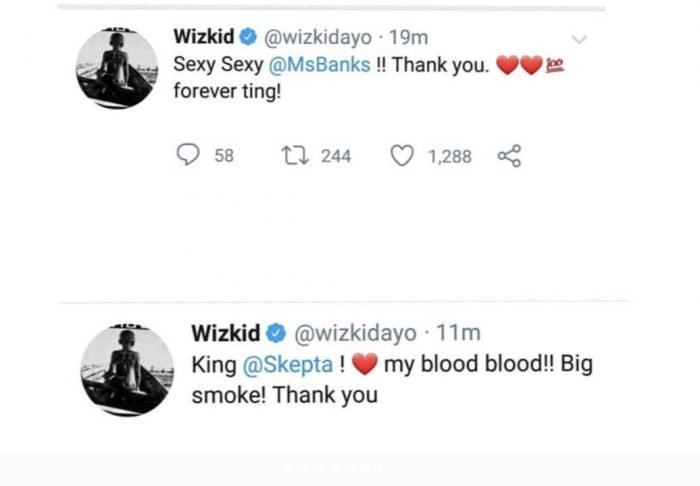Screen dimensions: 700x486
Task: Click the verified badge on the 11m tweet
Action: pyautogui.click(x=276, y=333)
